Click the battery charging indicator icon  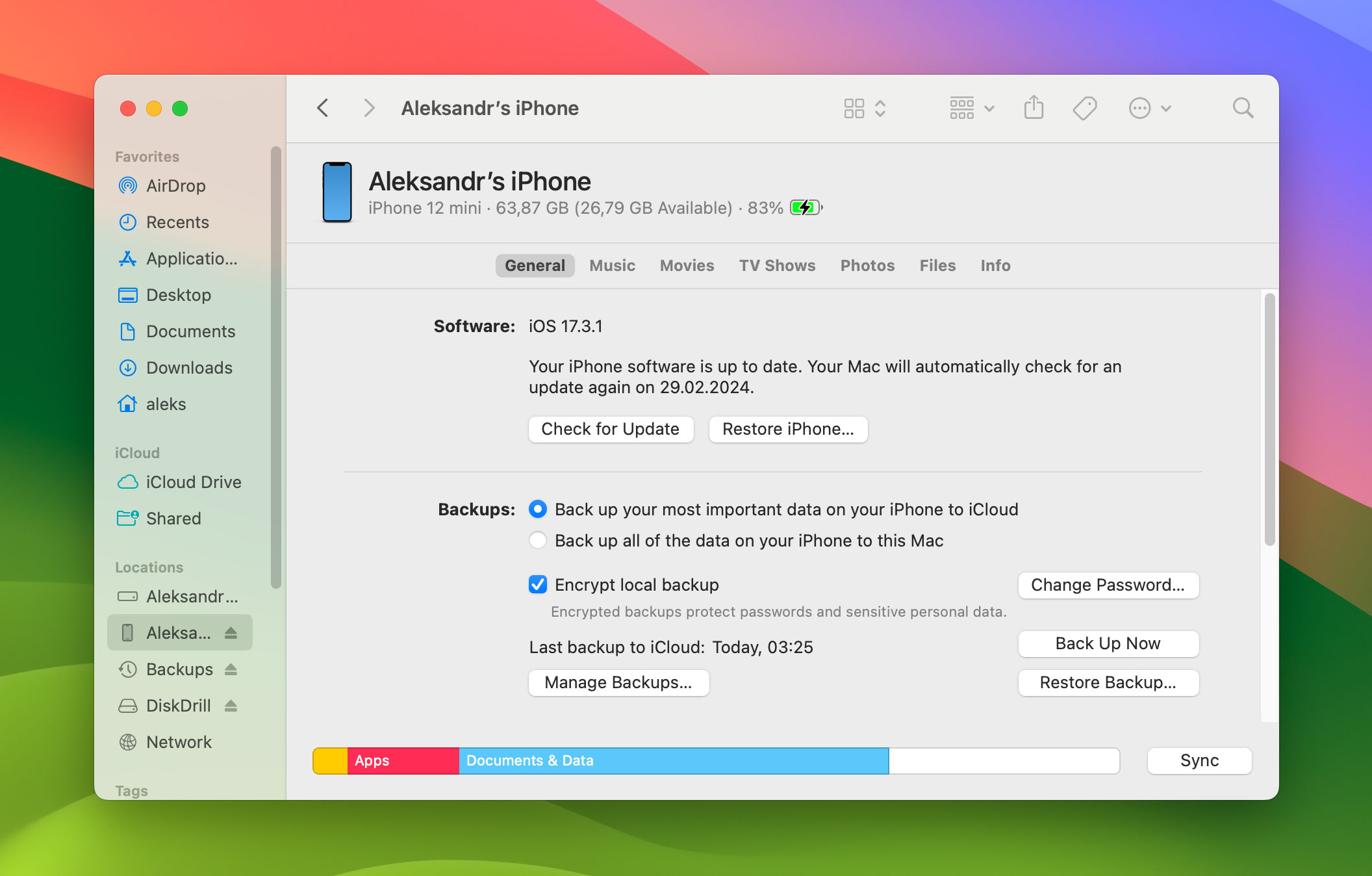(806, 208)
